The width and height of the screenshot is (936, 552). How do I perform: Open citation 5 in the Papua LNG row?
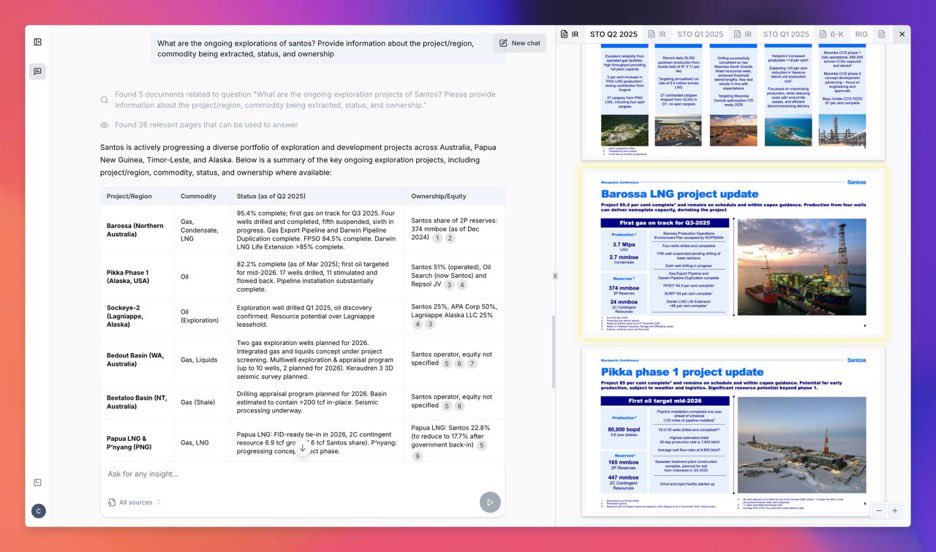tap(481, 445)
